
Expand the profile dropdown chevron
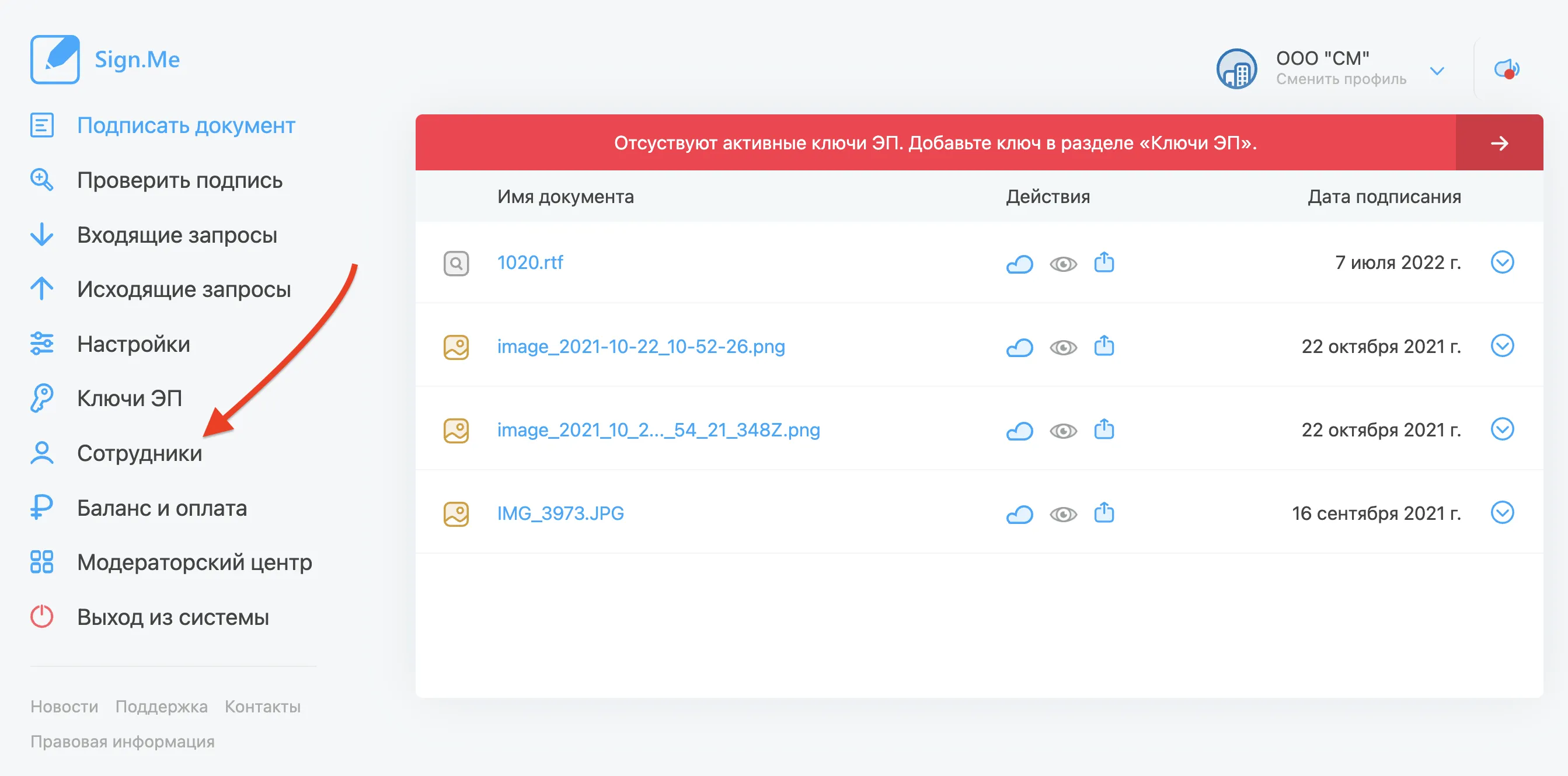pos(1437,71)
